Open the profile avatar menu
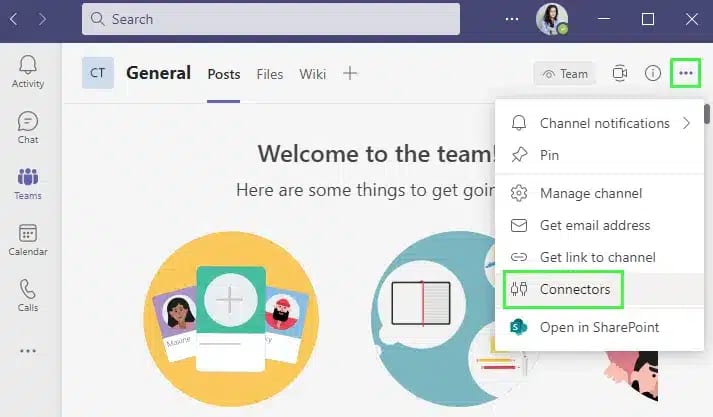The width and height of the screenshot is (713, 417). [552, 19]
